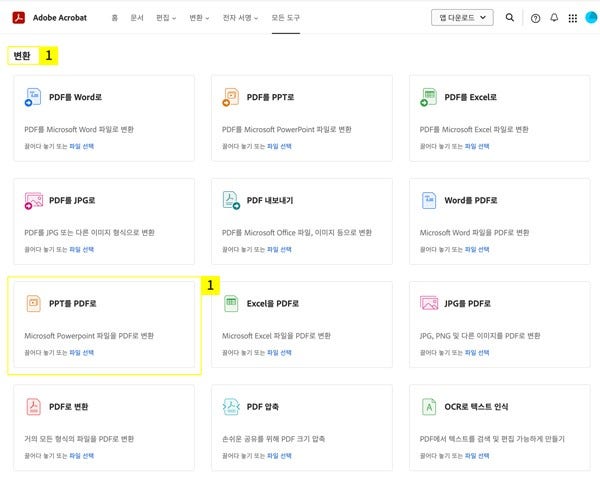Click the OCR로 텍스트 인식 icon
Screen dimensions: 600x488
point(429,407)
